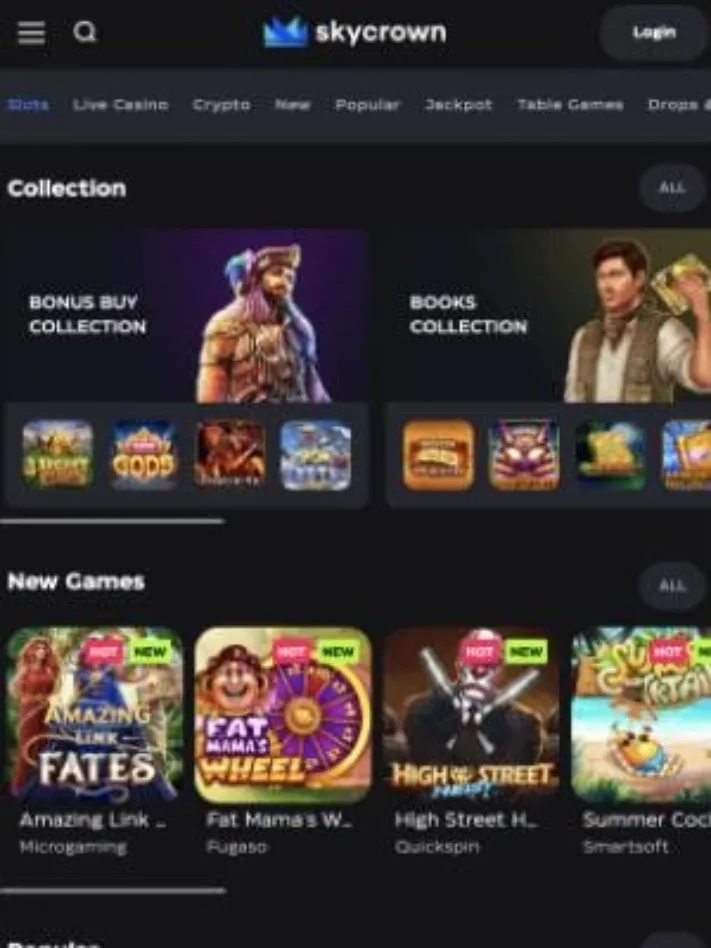Image resolution: width=711 pixels, height=948 pixels.
Task: Select the Table Games tab
Action: tap(570, 105)
